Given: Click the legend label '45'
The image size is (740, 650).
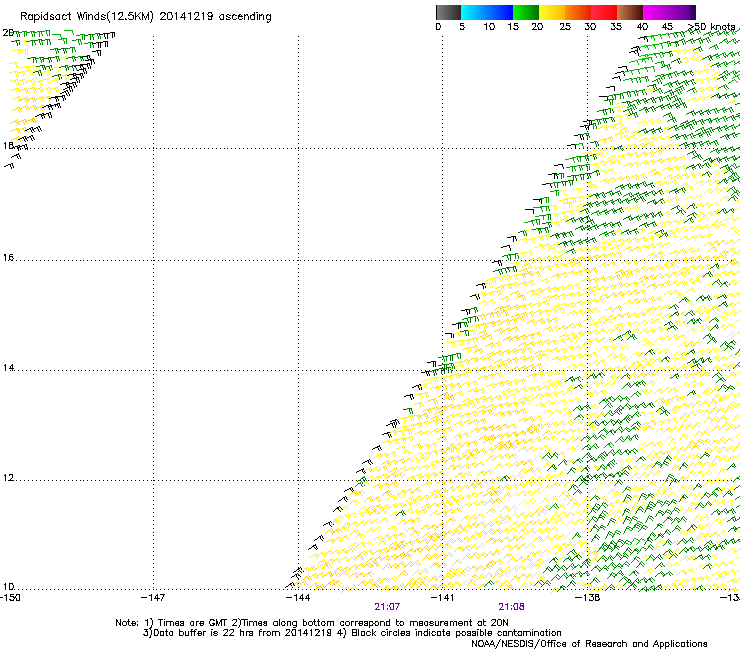Looking at the screenshot, I should click(667, 27).
